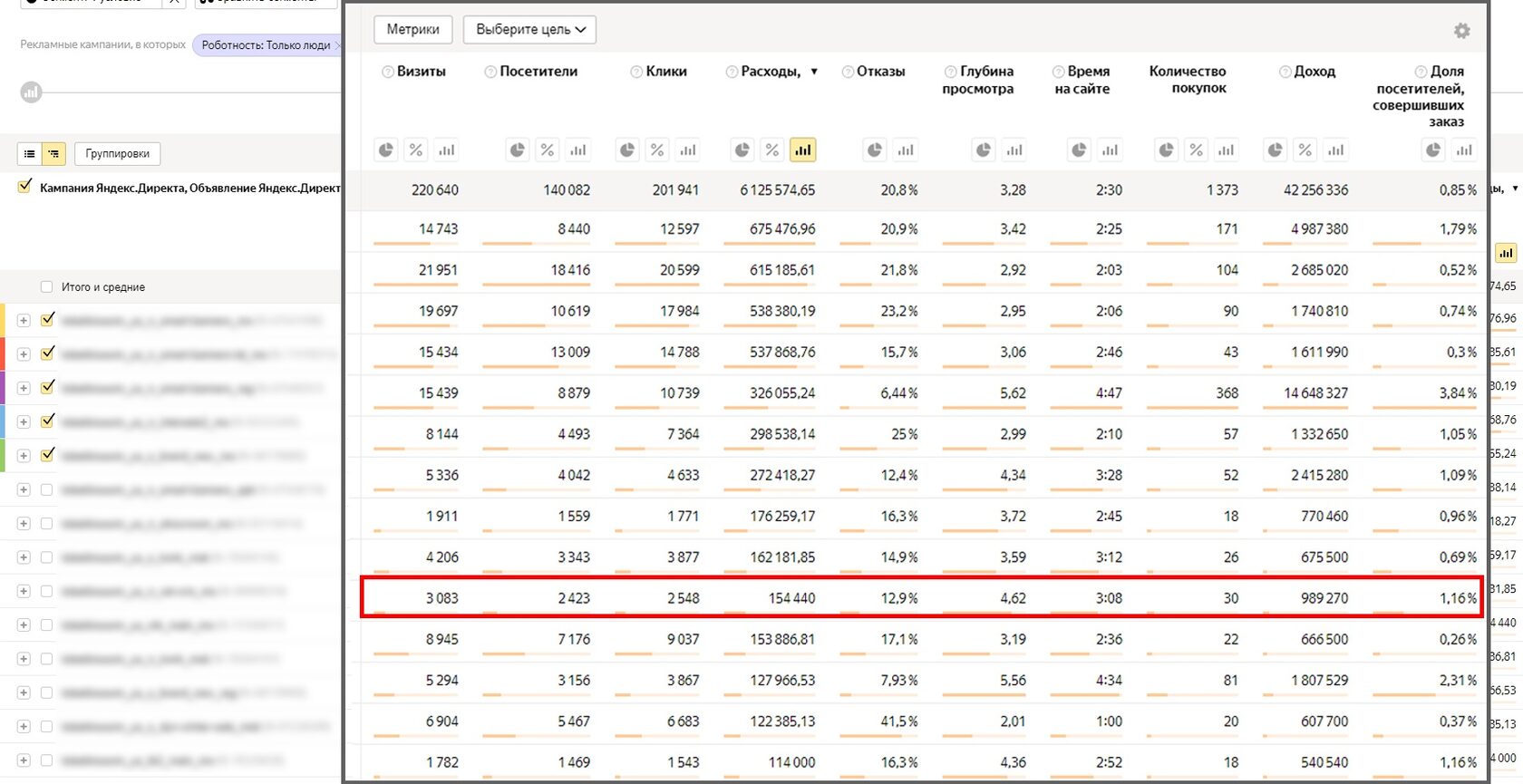Click sort arrow beside Расходы header
The width and height of the screenshot is (1523, 784).
pos(814,72)
